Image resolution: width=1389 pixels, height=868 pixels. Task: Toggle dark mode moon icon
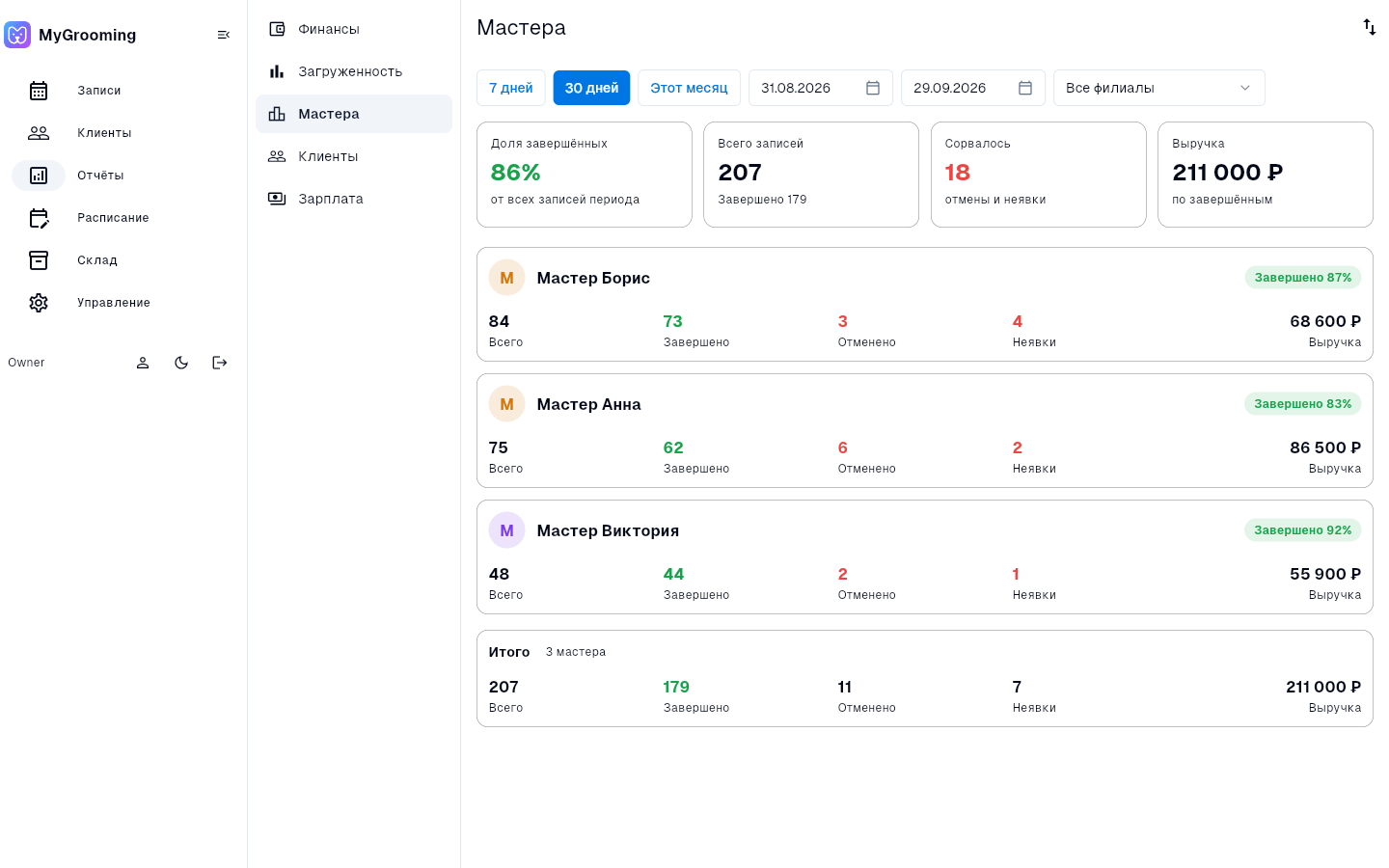(x=181, y=363)
